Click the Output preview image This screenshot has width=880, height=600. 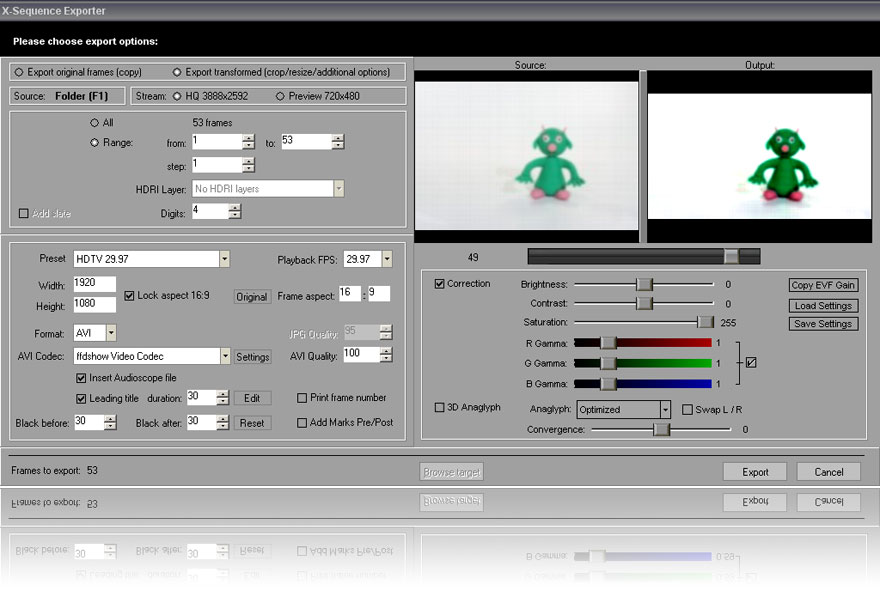(759, 156)
